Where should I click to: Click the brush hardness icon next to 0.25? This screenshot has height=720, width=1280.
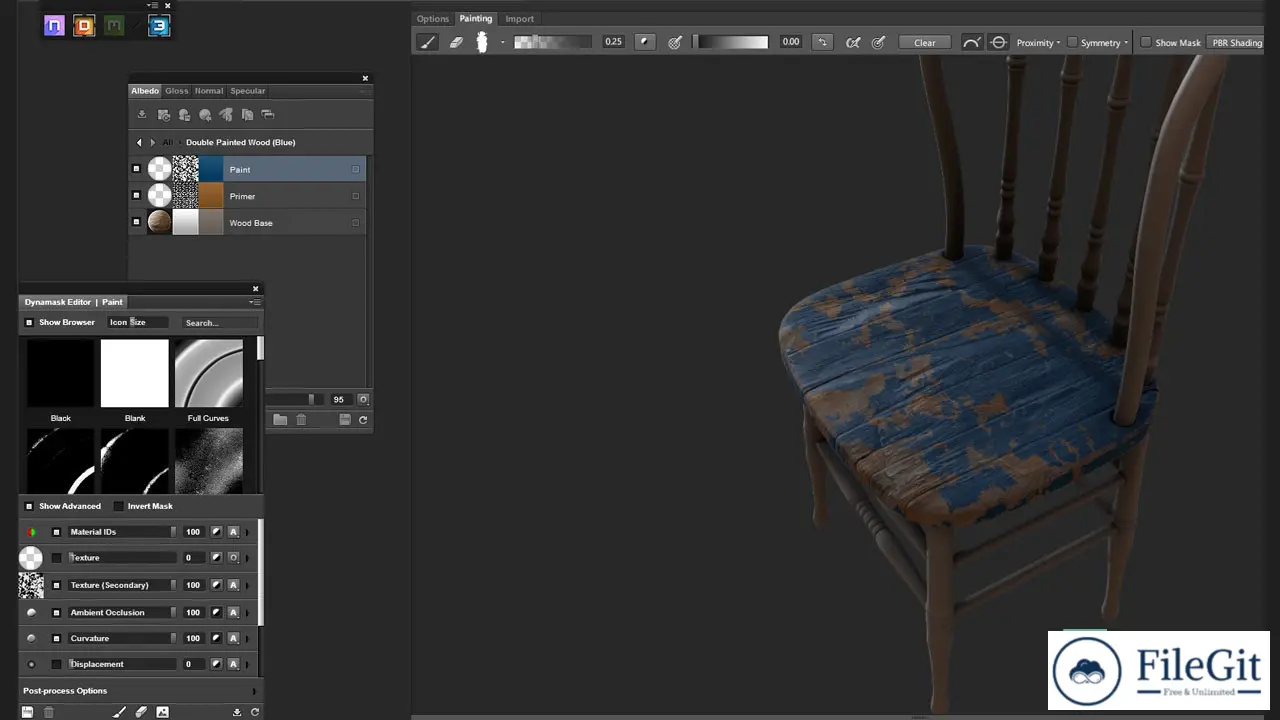(645, 42)
